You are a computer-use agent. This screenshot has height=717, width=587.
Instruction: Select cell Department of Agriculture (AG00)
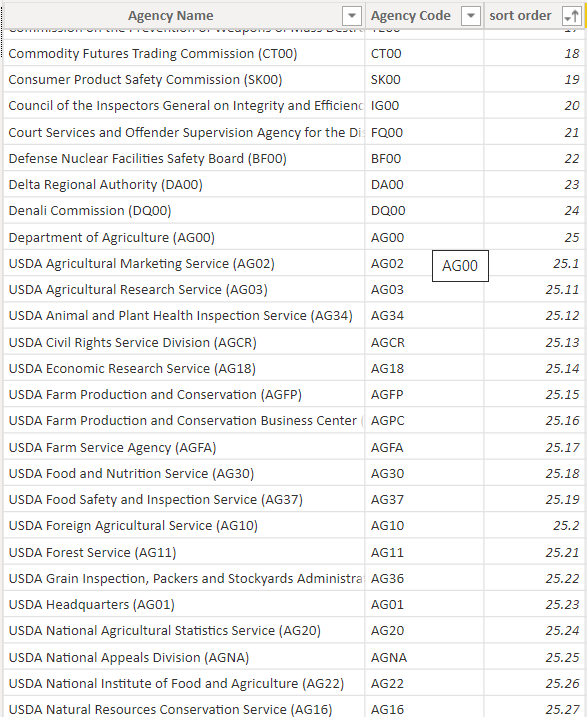[x=184, y=238]
